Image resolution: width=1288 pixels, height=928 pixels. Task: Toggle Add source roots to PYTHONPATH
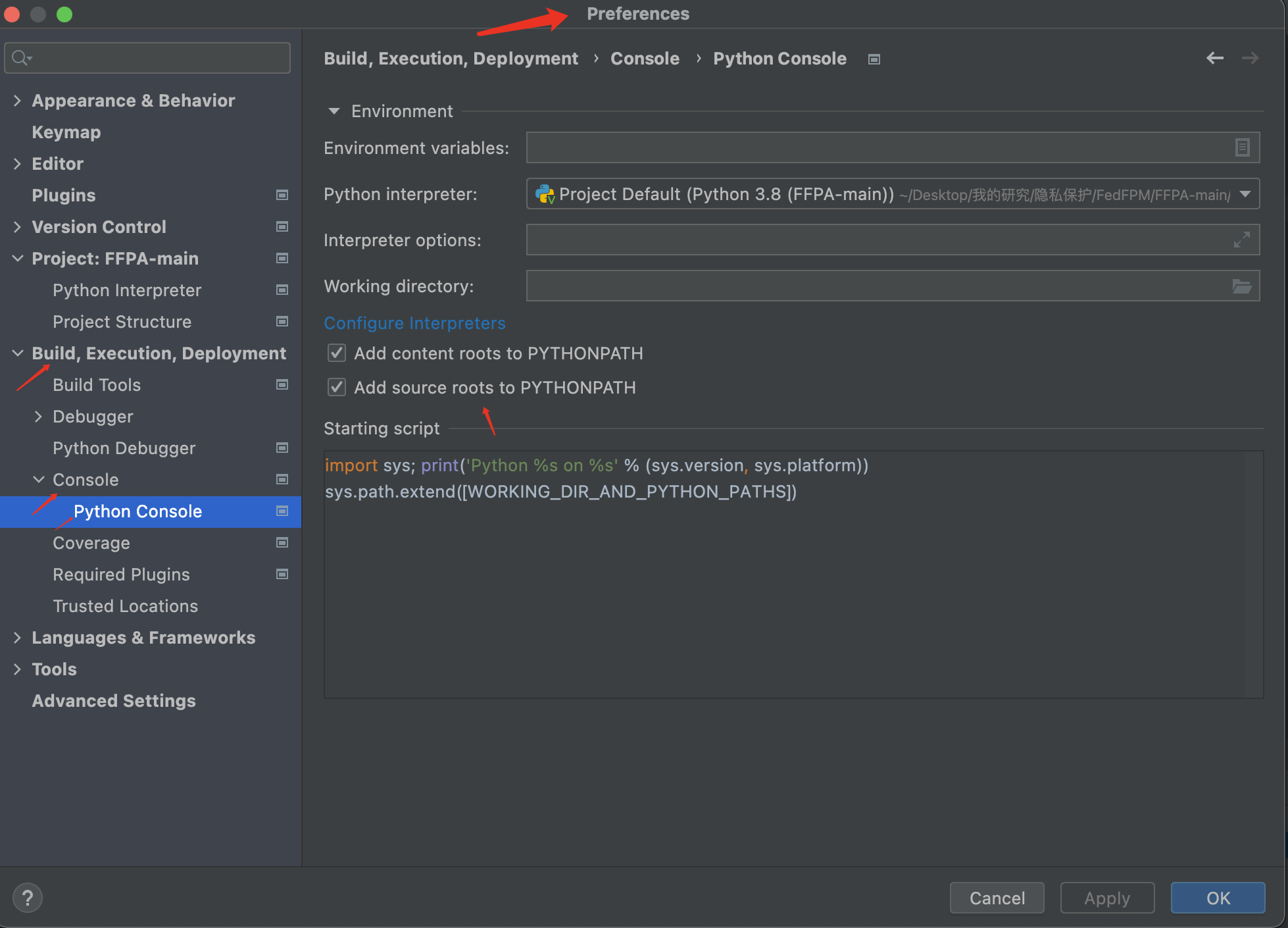coord(337,387)
